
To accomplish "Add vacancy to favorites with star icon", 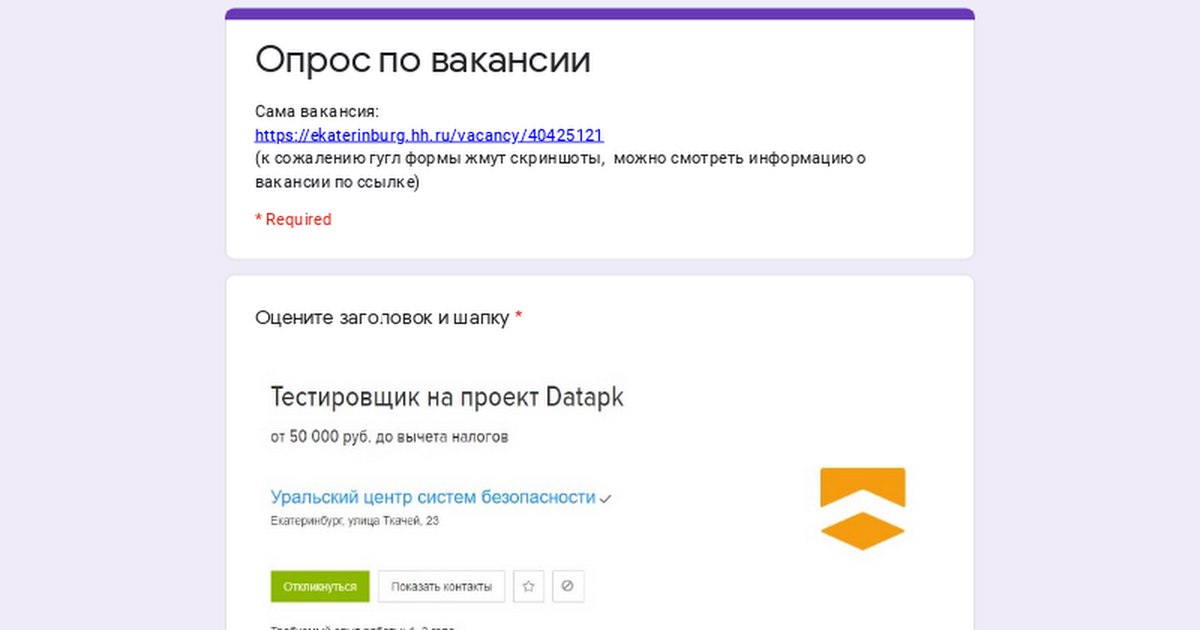I will point(529,587).
